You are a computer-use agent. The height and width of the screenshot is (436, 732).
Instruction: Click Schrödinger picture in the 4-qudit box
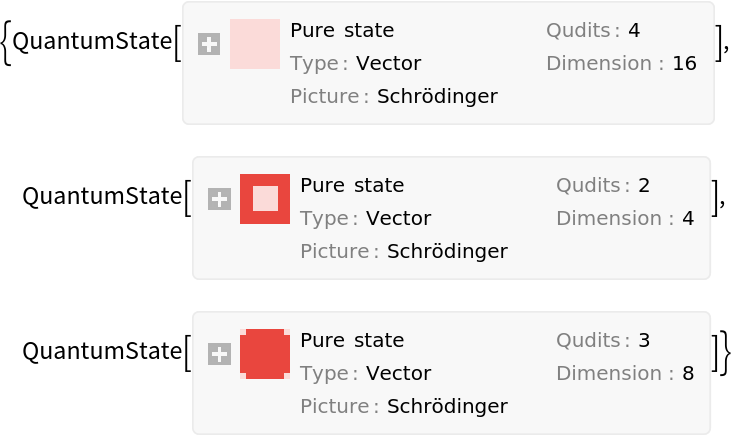pyautogui.click(x=437, y=96)
